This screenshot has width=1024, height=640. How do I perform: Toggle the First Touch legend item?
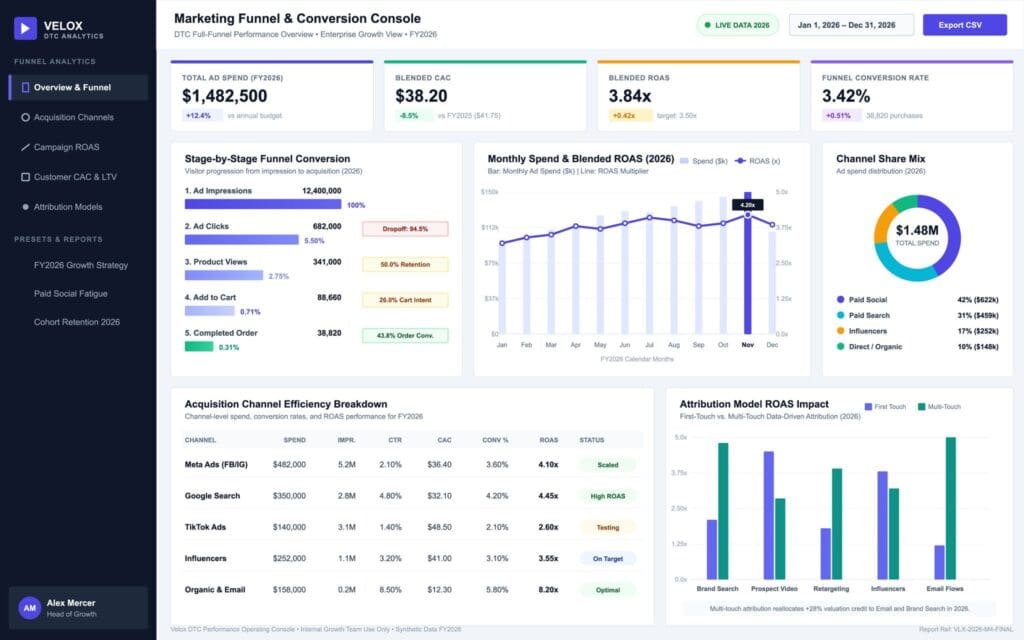pos(885,407)
